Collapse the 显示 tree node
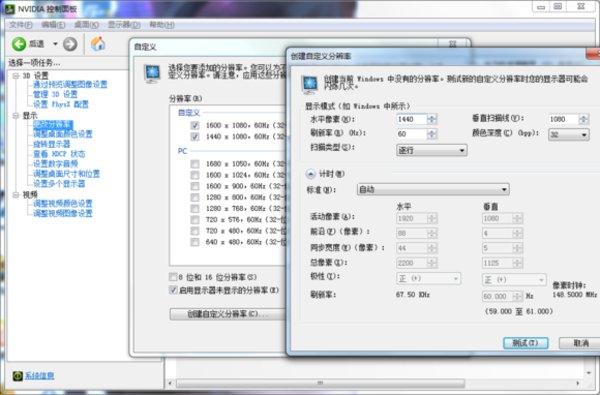Image resolution: width=600 pixels, height=395 pixels. point(16,116)
